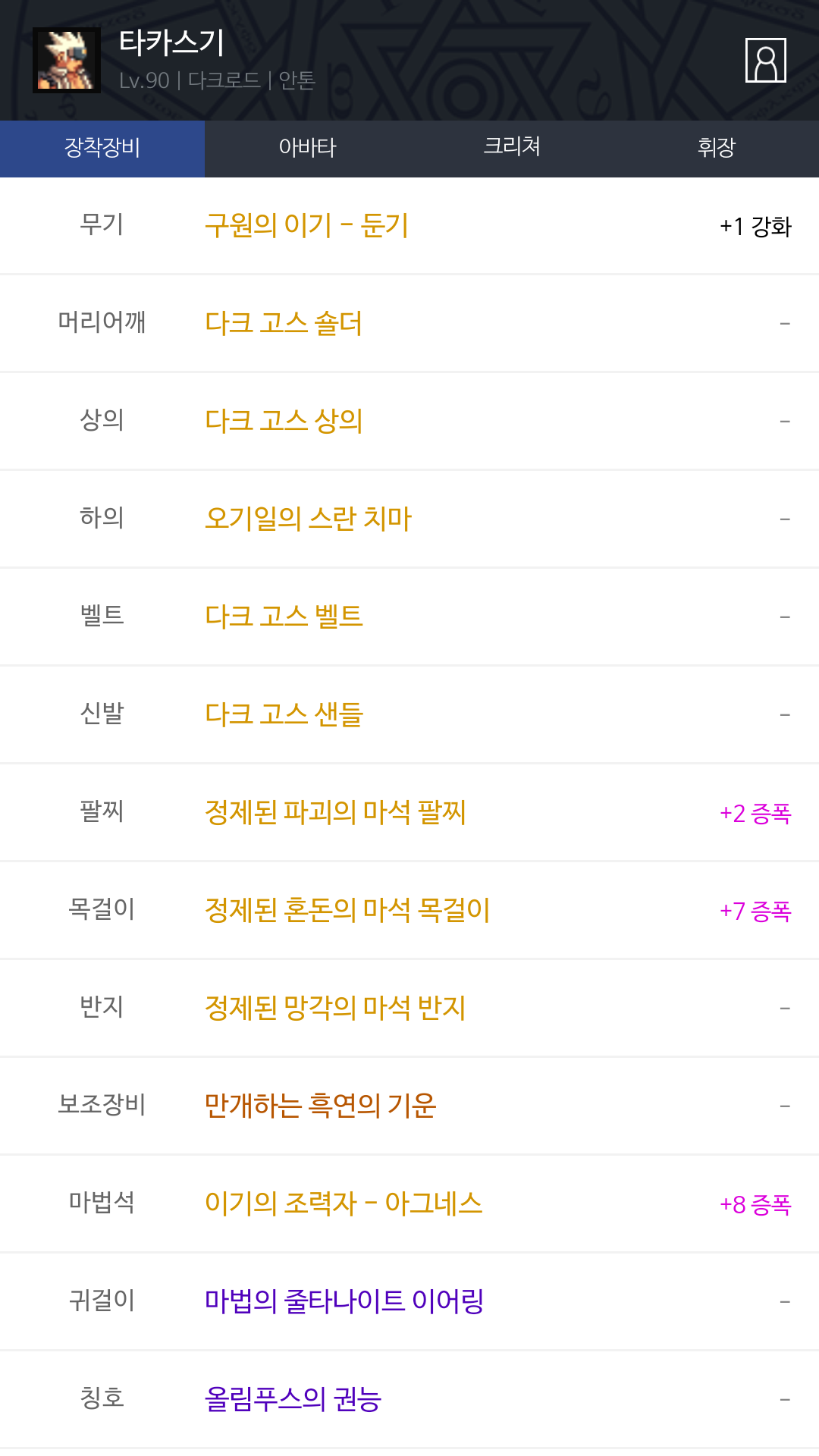This screenshot has height=1456, width=819.
Task: Open 만개하는 흑연의 기운 sub-equipment
Action: (320, 1106)
